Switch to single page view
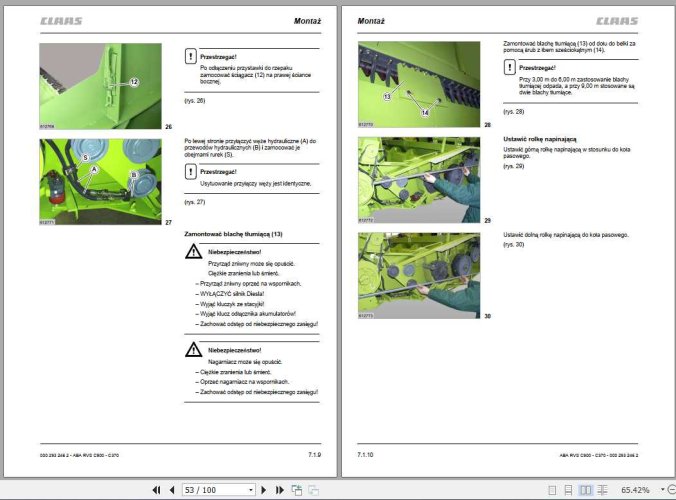676x500 pixels. click(552, 490)
